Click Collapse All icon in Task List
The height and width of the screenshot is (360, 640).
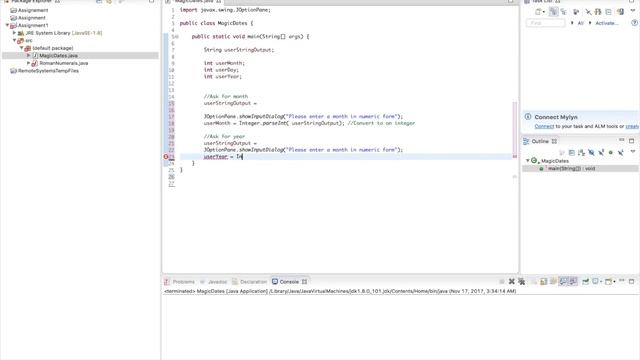click(609, 12)
